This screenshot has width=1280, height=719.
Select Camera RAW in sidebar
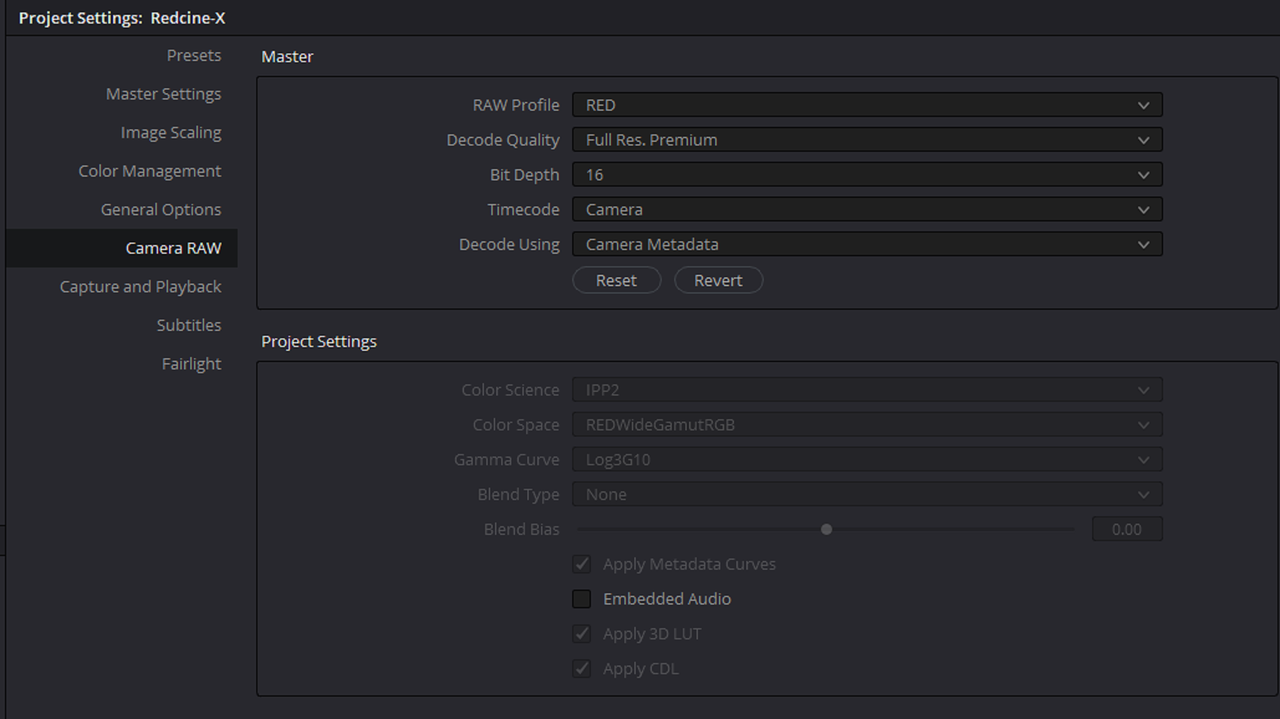click(x=122, y=248)
